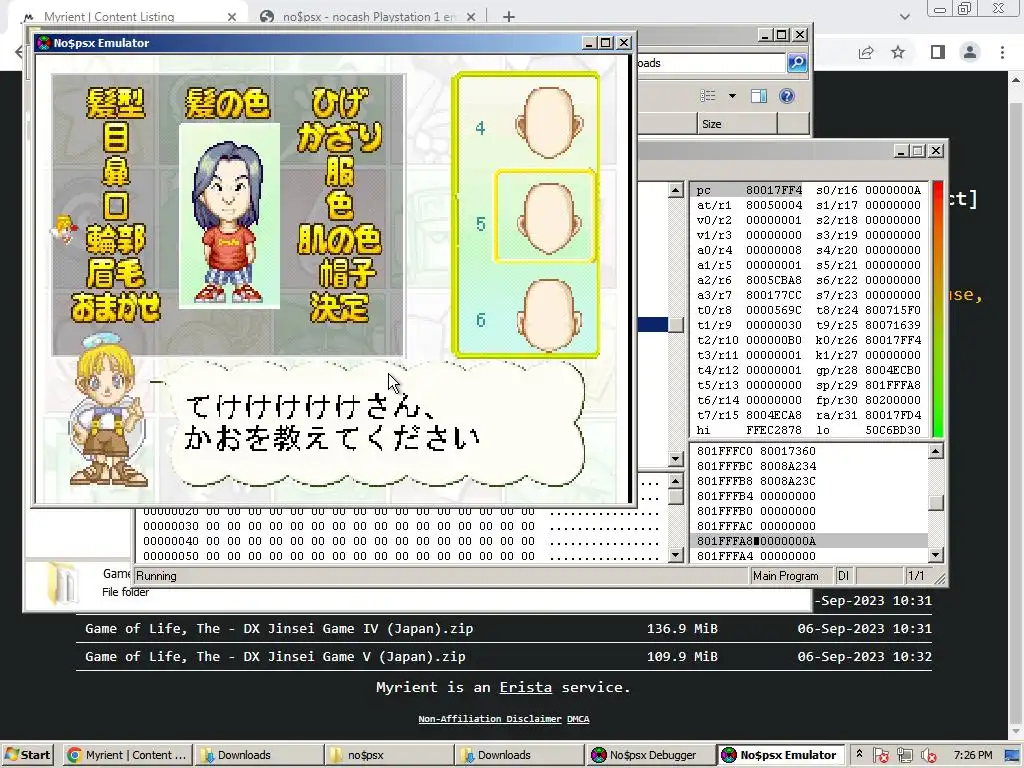1024x768 pixels.
Task: Open the DMCA link
Action: click(578, 718)
